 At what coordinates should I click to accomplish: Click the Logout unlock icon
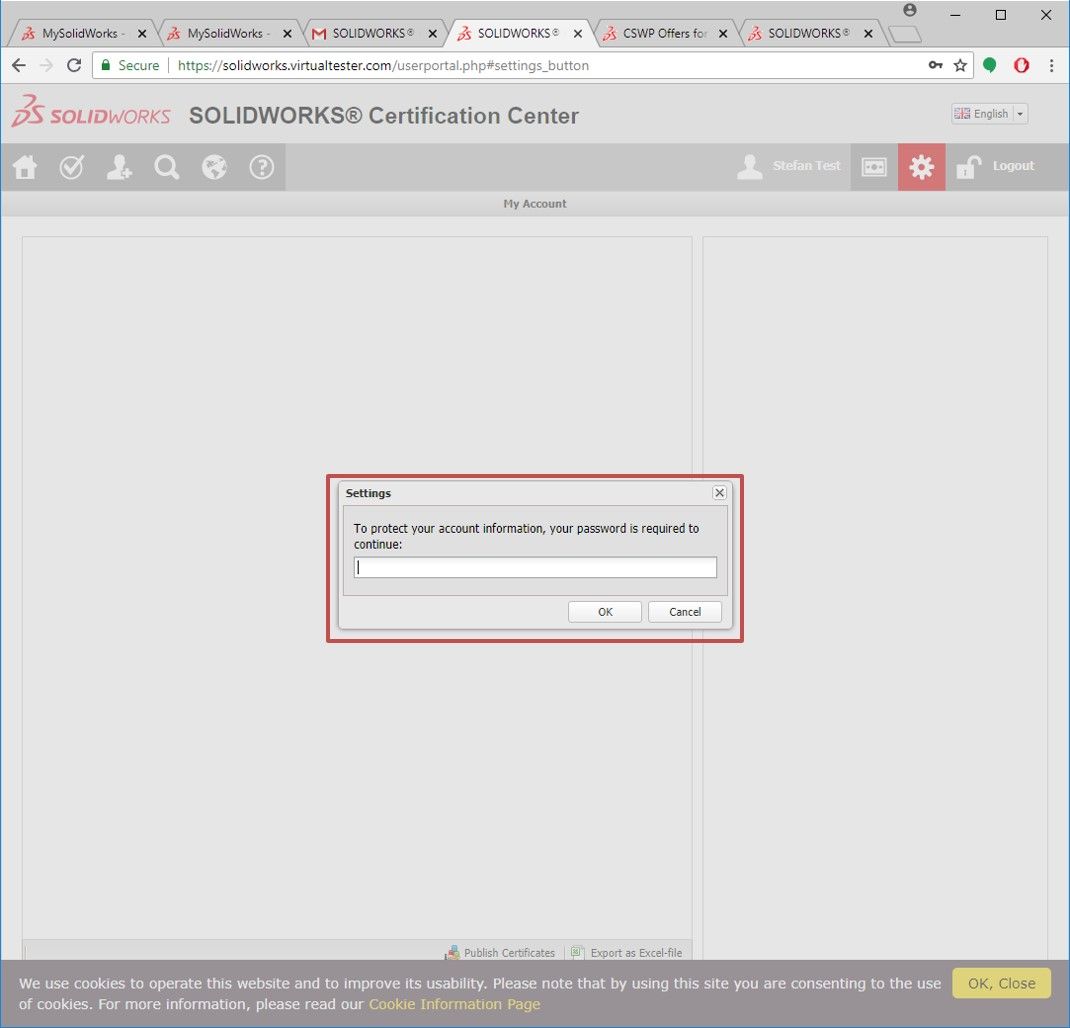pos(967,167)
